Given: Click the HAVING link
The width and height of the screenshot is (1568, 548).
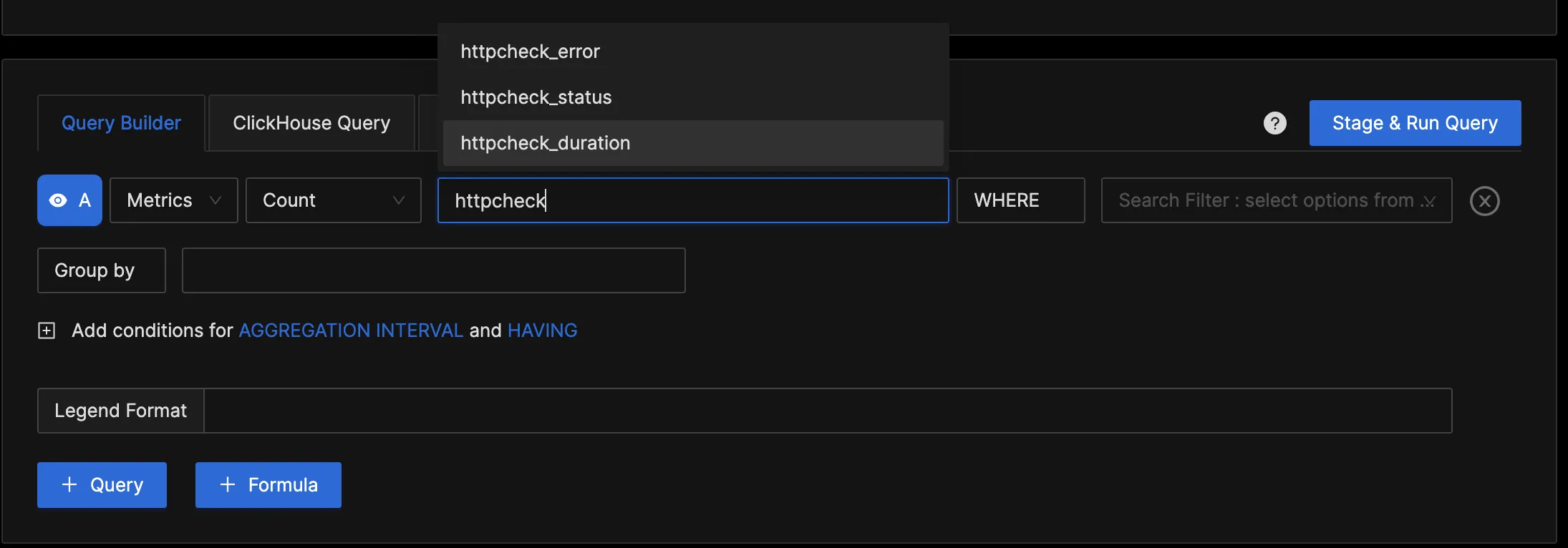Looking at the screenshot, I should click(x=542, y=331).
